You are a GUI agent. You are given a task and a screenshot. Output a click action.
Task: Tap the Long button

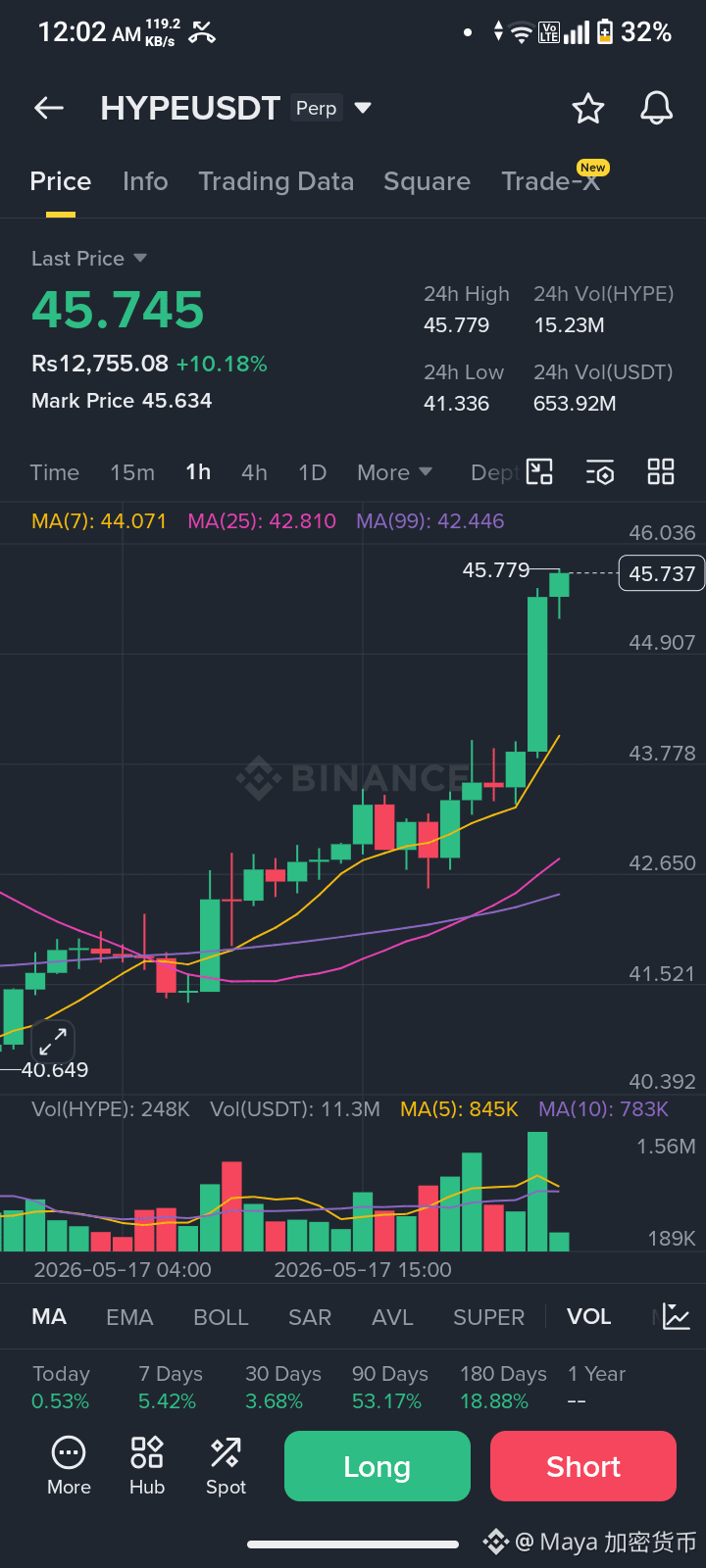378,1466
